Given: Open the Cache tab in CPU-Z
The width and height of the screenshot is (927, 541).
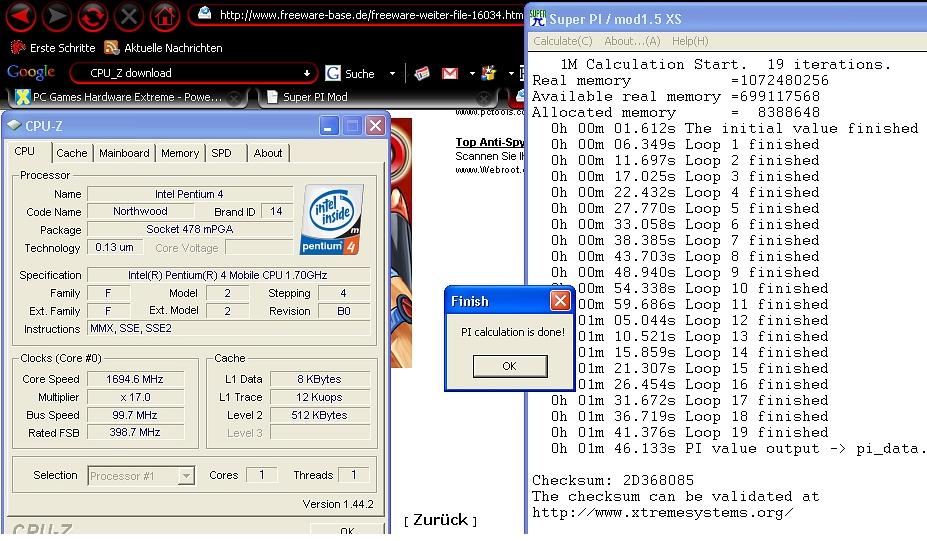Looking at the screenshot, I should (x=72, y=153).
